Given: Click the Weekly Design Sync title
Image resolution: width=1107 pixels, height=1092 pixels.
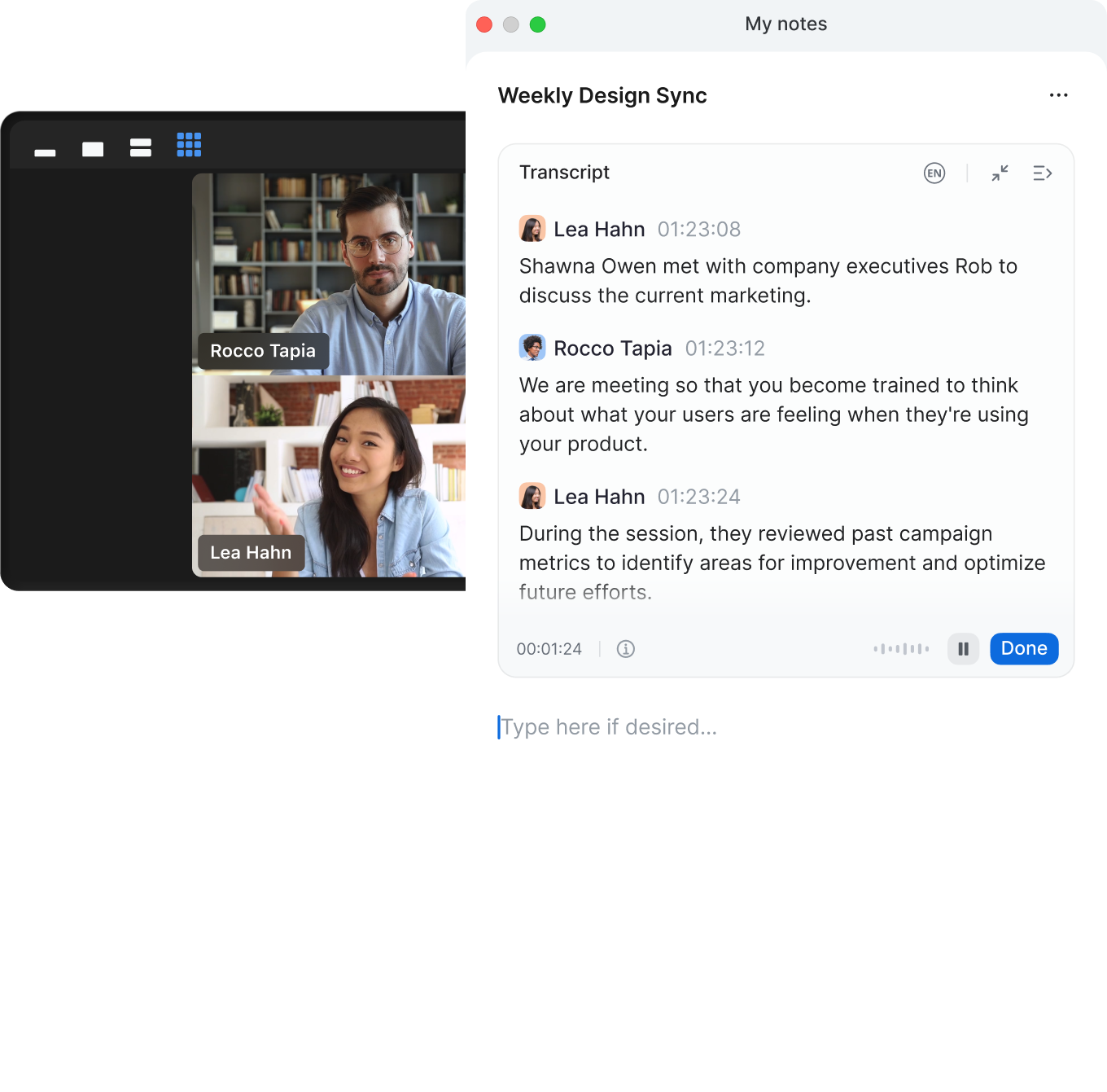Looking at the screenshot, I should coord(602,95).
